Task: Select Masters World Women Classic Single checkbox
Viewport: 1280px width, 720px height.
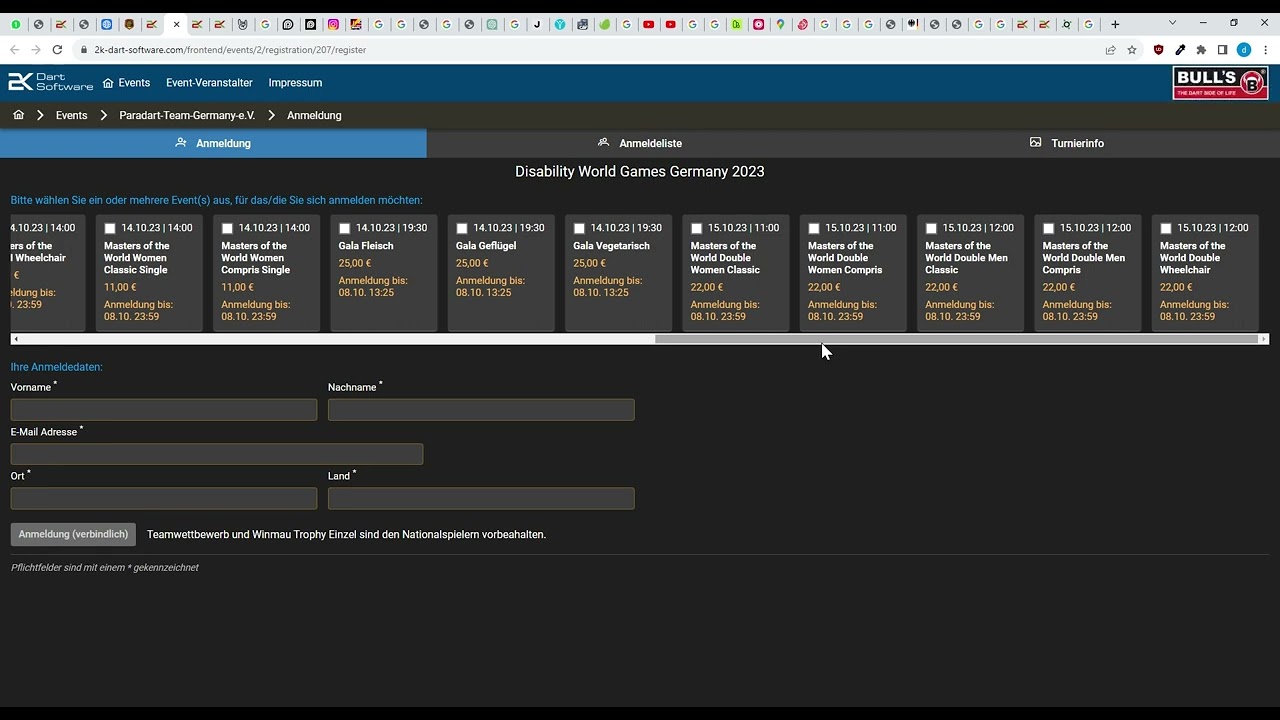Action: pyautogui.click(x=110, y=229)
